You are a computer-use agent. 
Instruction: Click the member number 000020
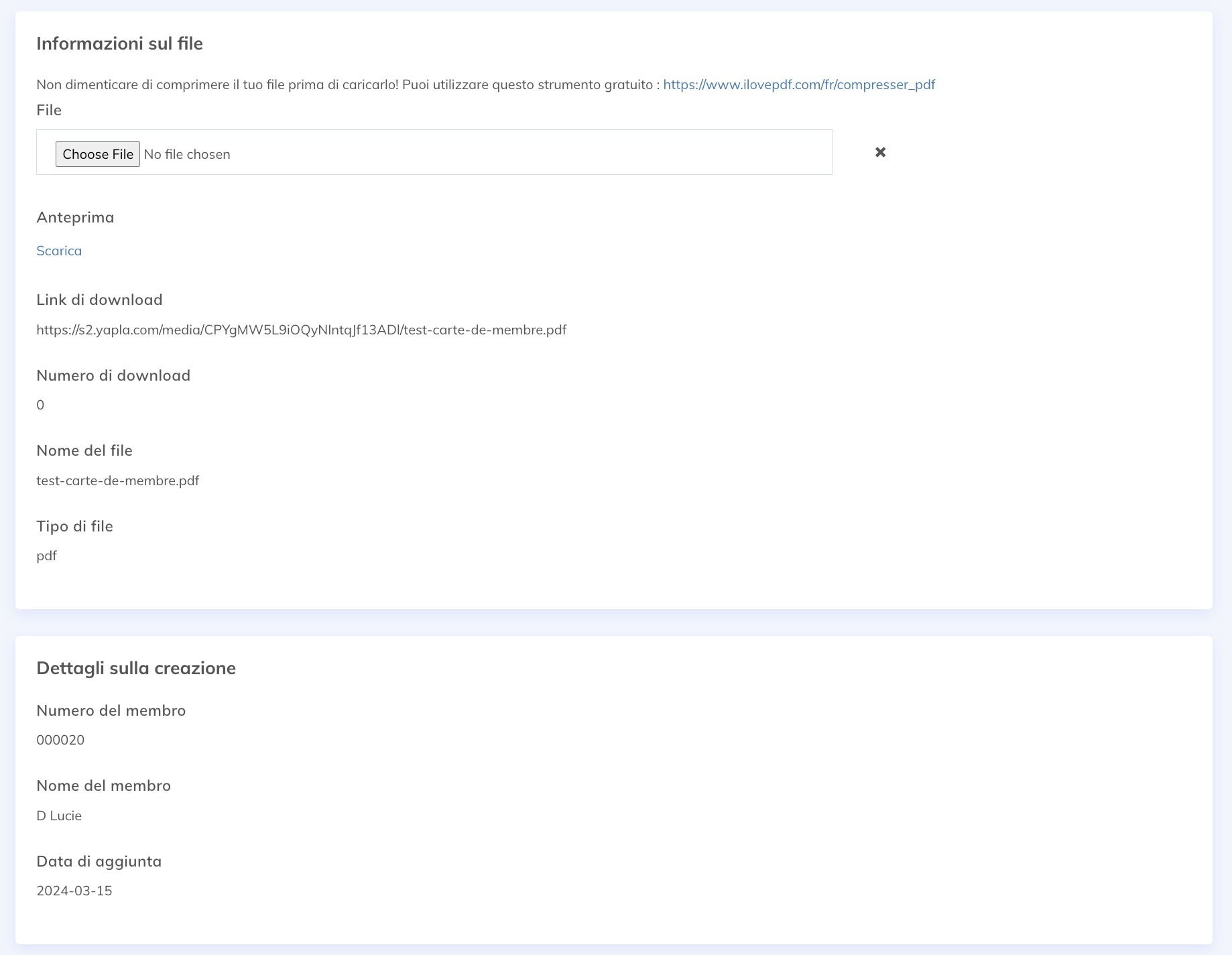coord(60,740)
